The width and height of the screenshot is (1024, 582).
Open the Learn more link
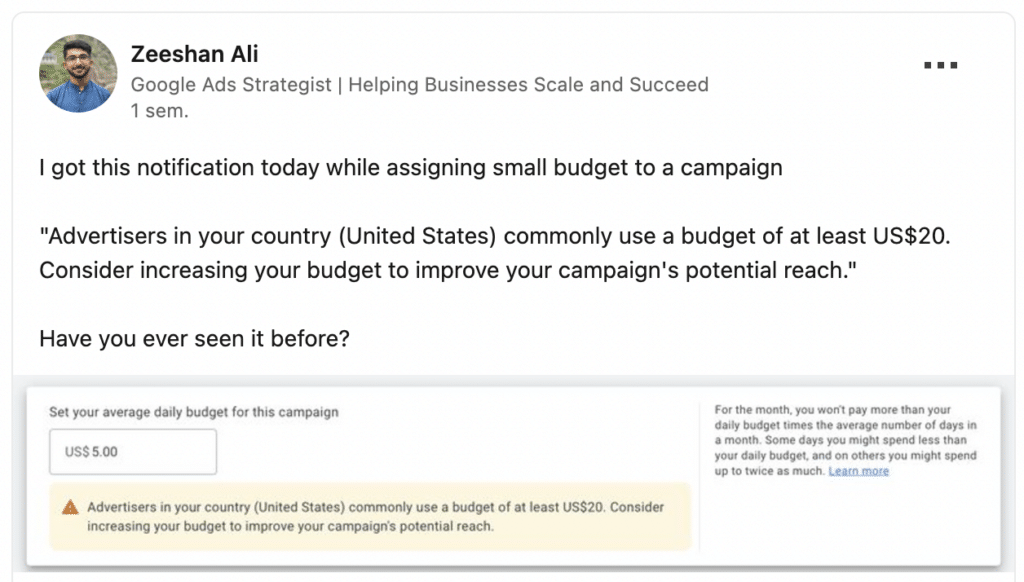coord(858,471)
